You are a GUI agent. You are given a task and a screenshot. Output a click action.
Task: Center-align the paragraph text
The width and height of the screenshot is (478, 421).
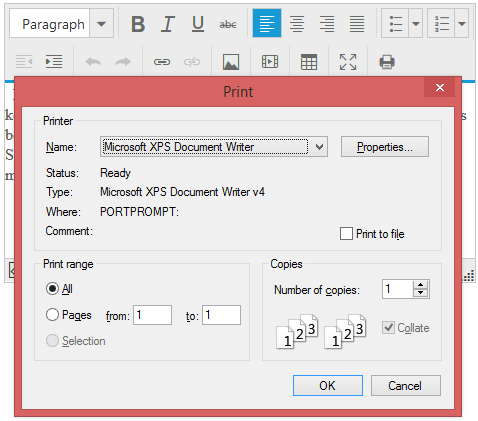pyautogui.click(x=297, y=24)
